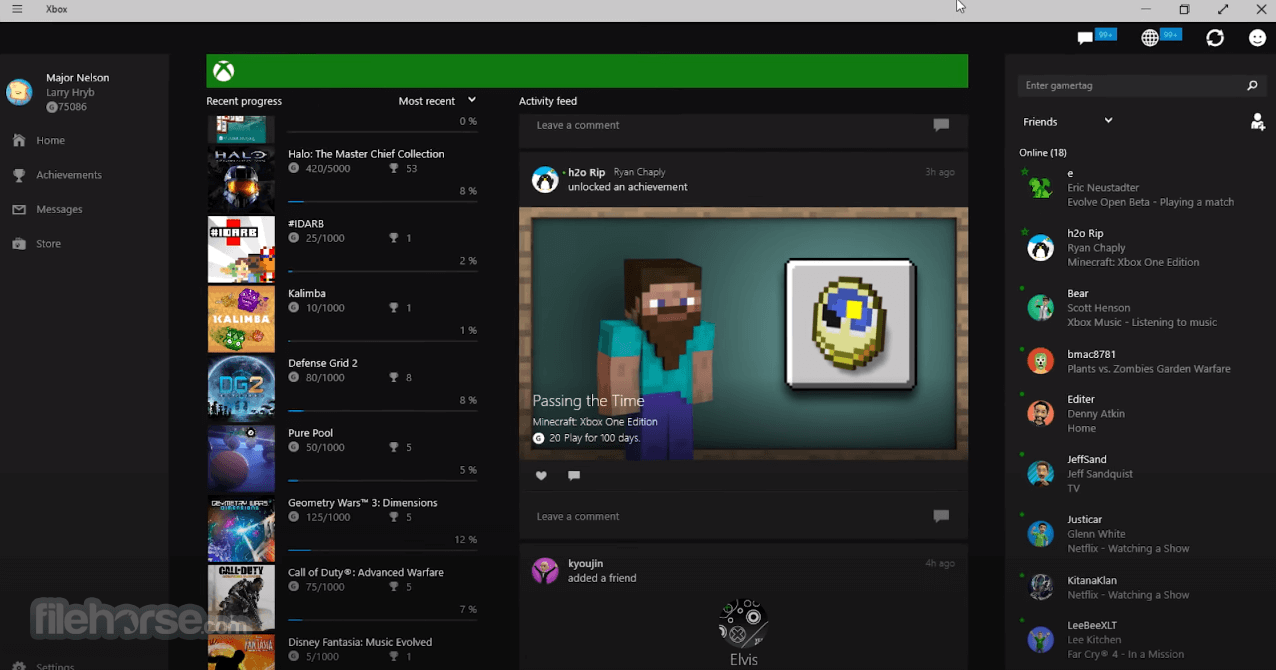Screen dimensions: 1276x670
Task: Click Major Nelson gamertag name
Action: point(78,78)
